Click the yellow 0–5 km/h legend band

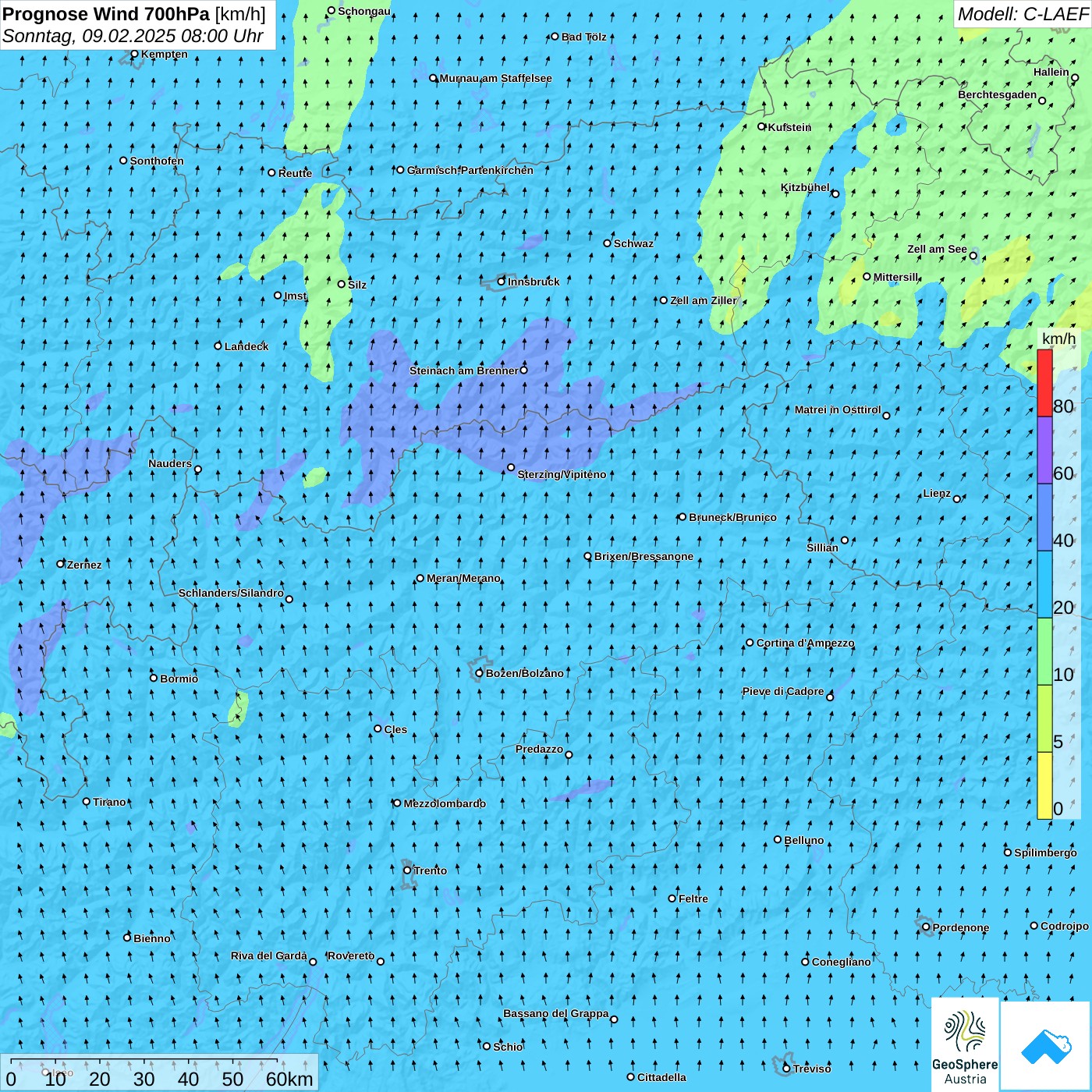coord(1044,785)
